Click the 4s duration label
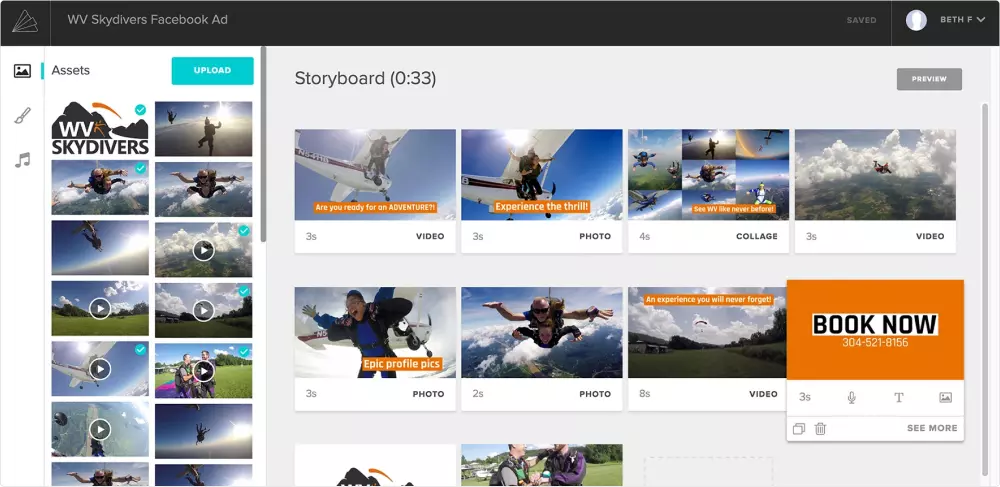The image size is (1000, 487). (645, 236)
